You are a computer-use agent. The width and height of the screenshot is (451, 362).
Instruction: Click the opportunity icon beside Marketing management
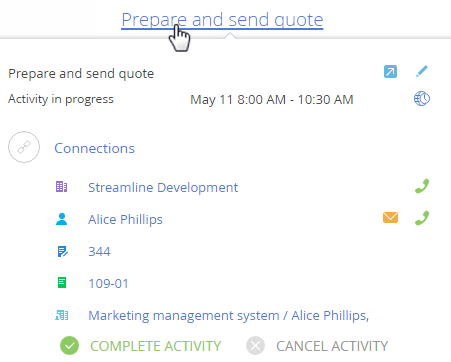(x=62, y=315)
